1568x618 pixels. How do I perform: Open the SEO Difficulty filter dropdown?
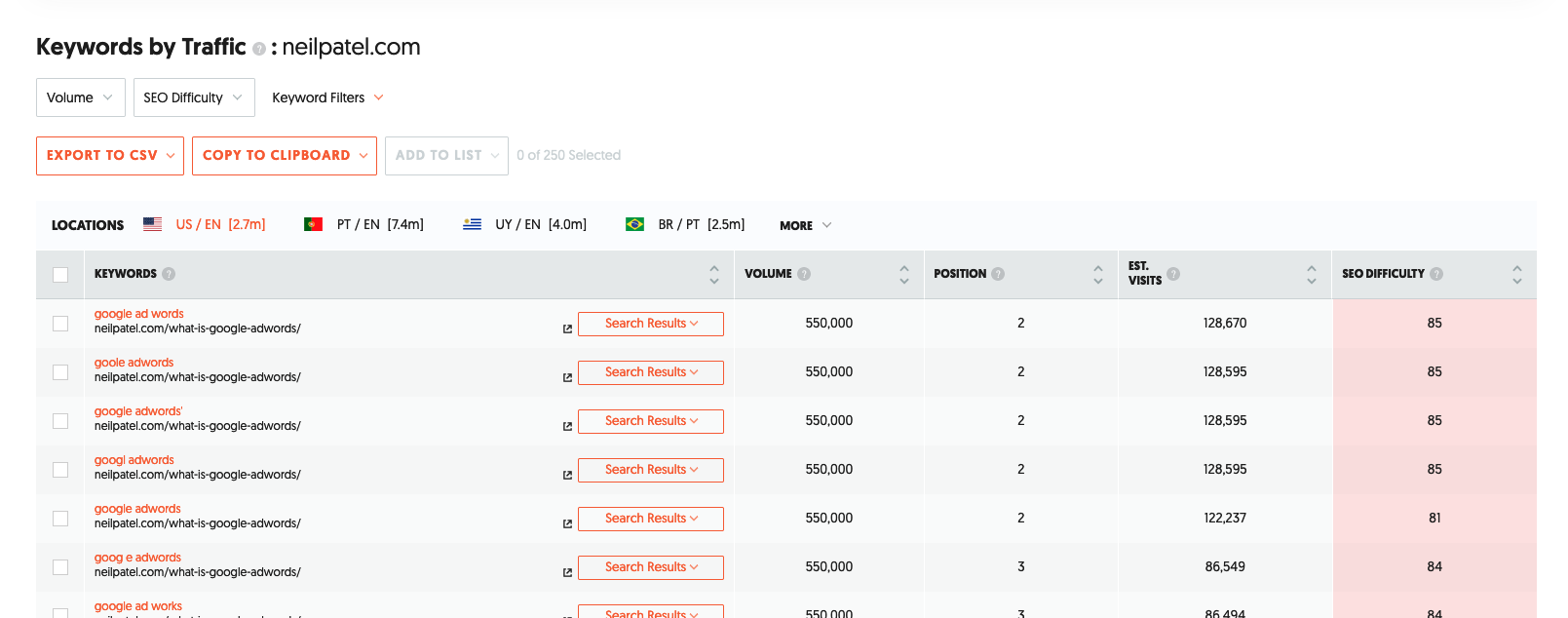tap(194, 97)
